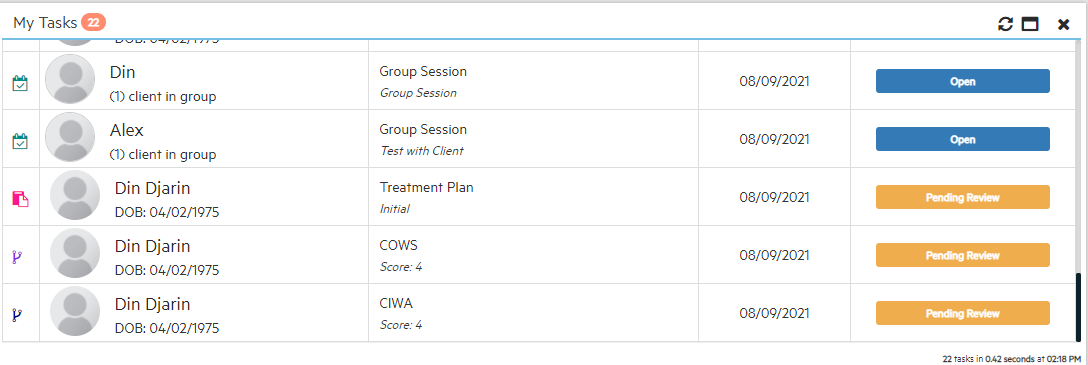This screenshot has height=365, width=1088.
Task: Click the refresh tasks icon
Action: coord(1005,24)
